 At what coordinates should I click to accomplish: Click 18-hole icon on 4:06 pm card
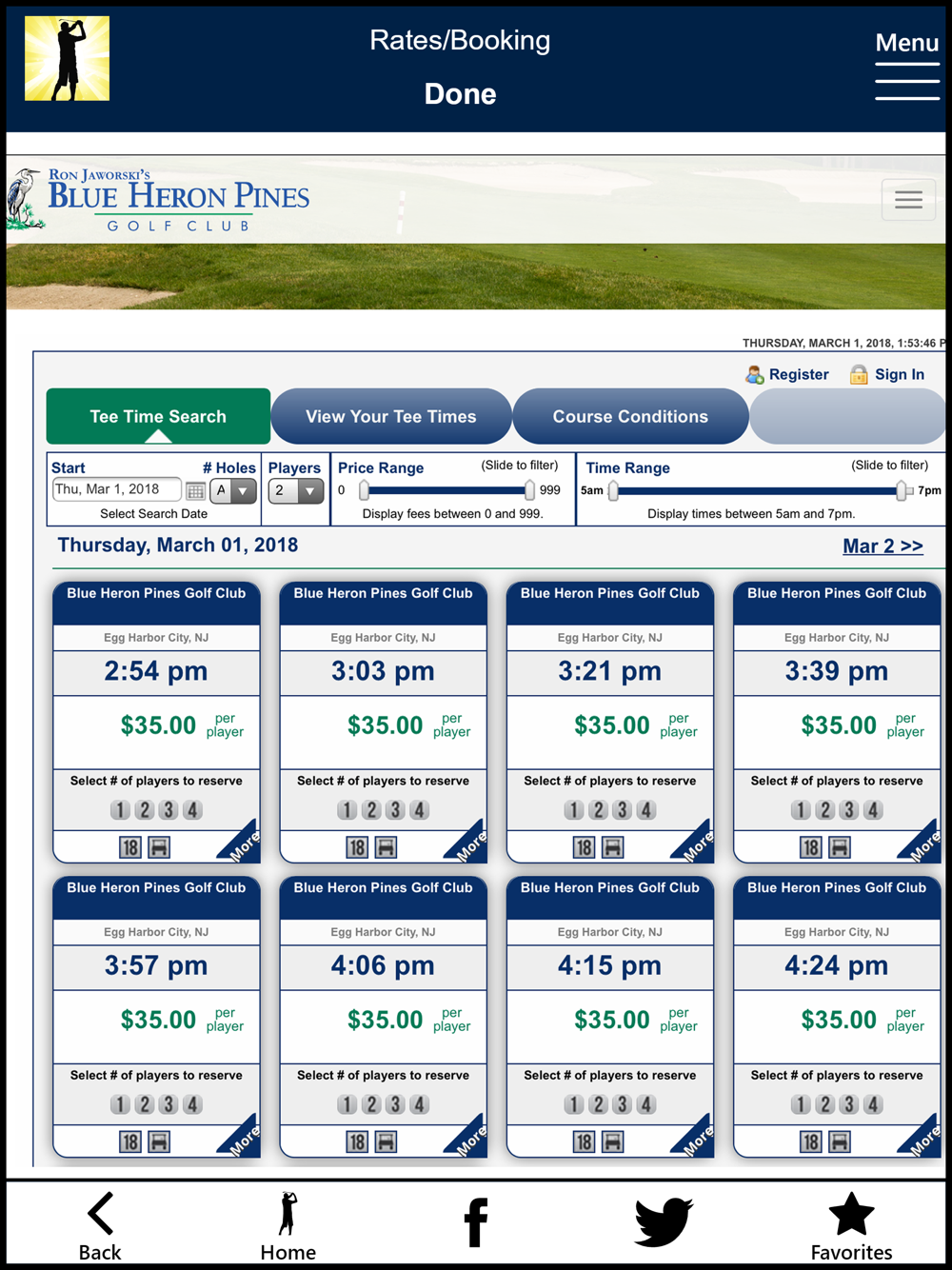(x=357, y=1141)
